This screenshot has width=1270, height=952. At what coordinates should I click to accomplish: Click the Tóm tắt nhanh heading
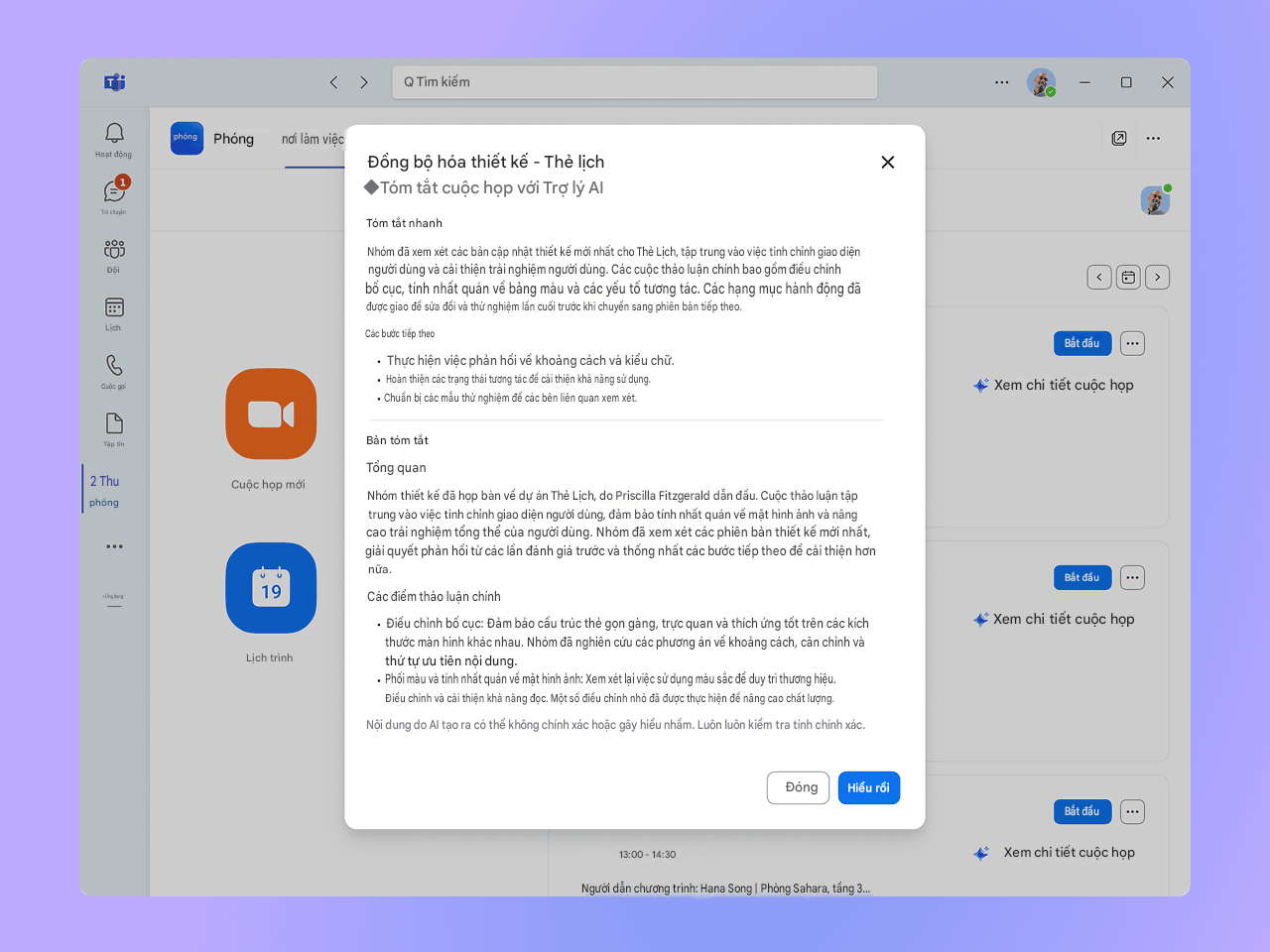coord(405,223)
